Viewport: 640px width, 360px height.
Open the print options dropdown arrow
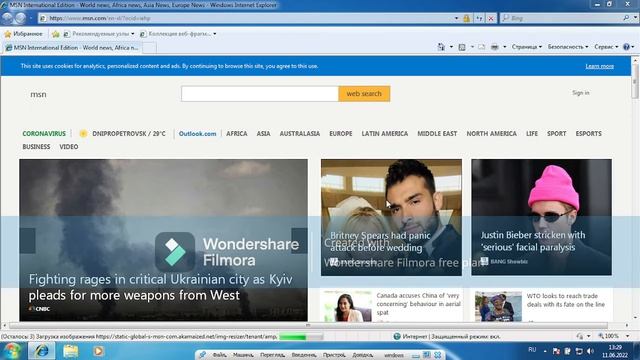[504, 47]
